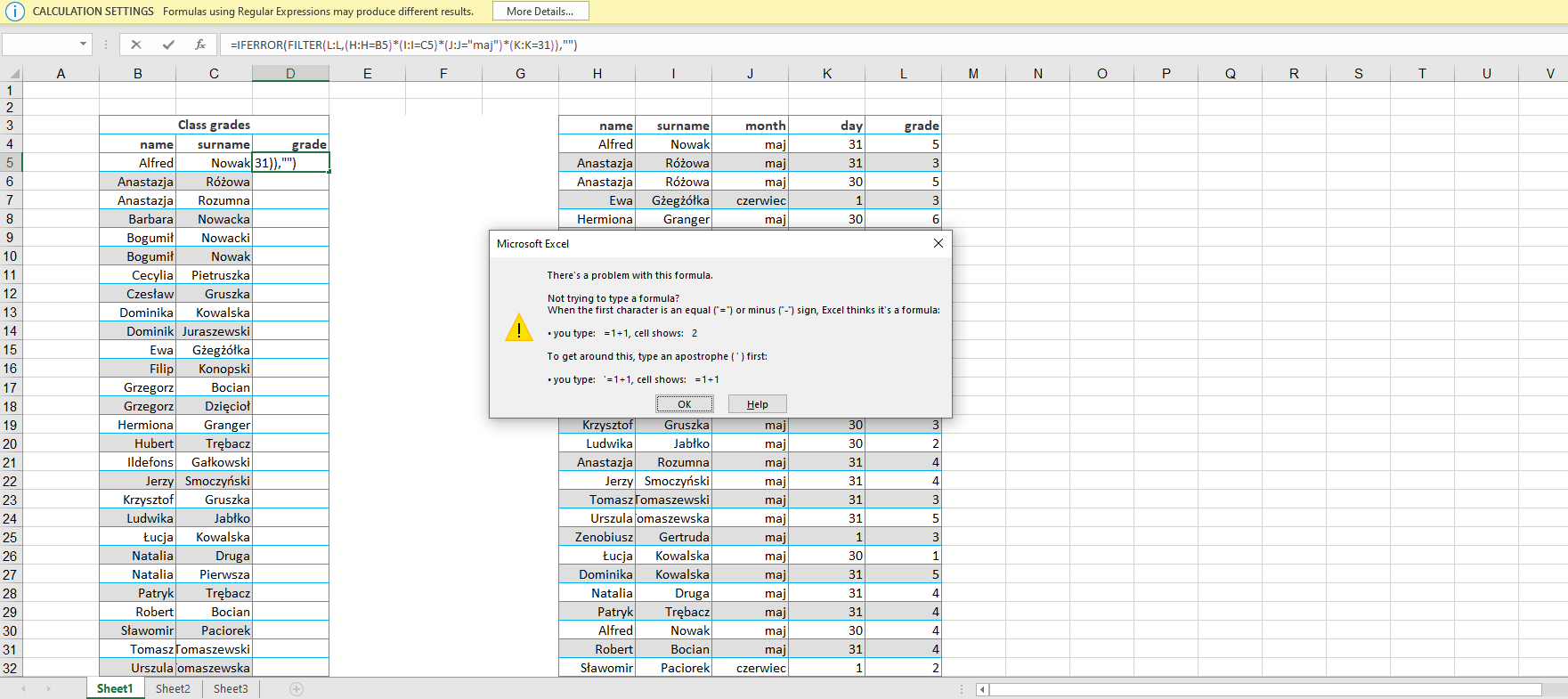Viewport: 1568px width, 699px height.
Task: Select the row 1 header
Action: [11, 89]
